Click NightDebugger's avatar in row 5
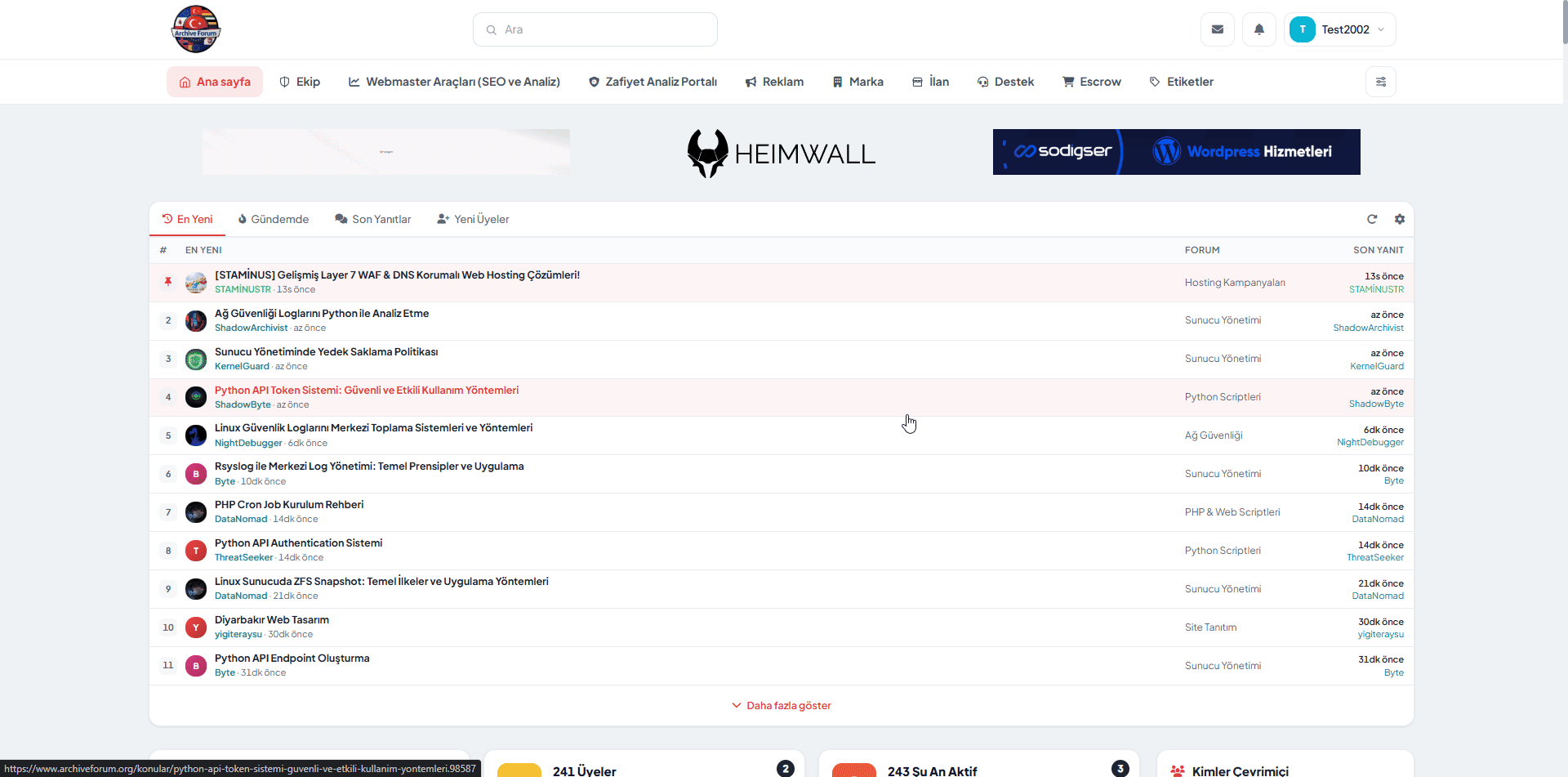 (x=196, y=435)
